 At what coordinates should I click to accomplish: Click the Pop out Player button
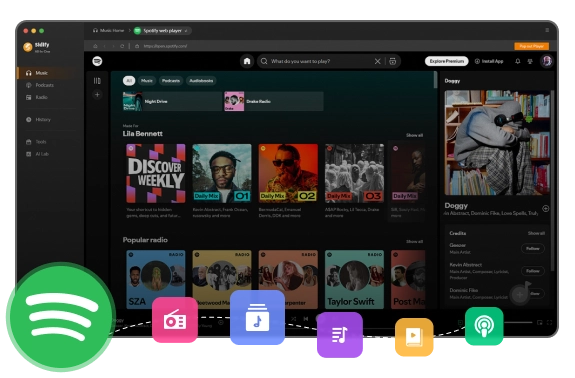(x=531, y=46)
